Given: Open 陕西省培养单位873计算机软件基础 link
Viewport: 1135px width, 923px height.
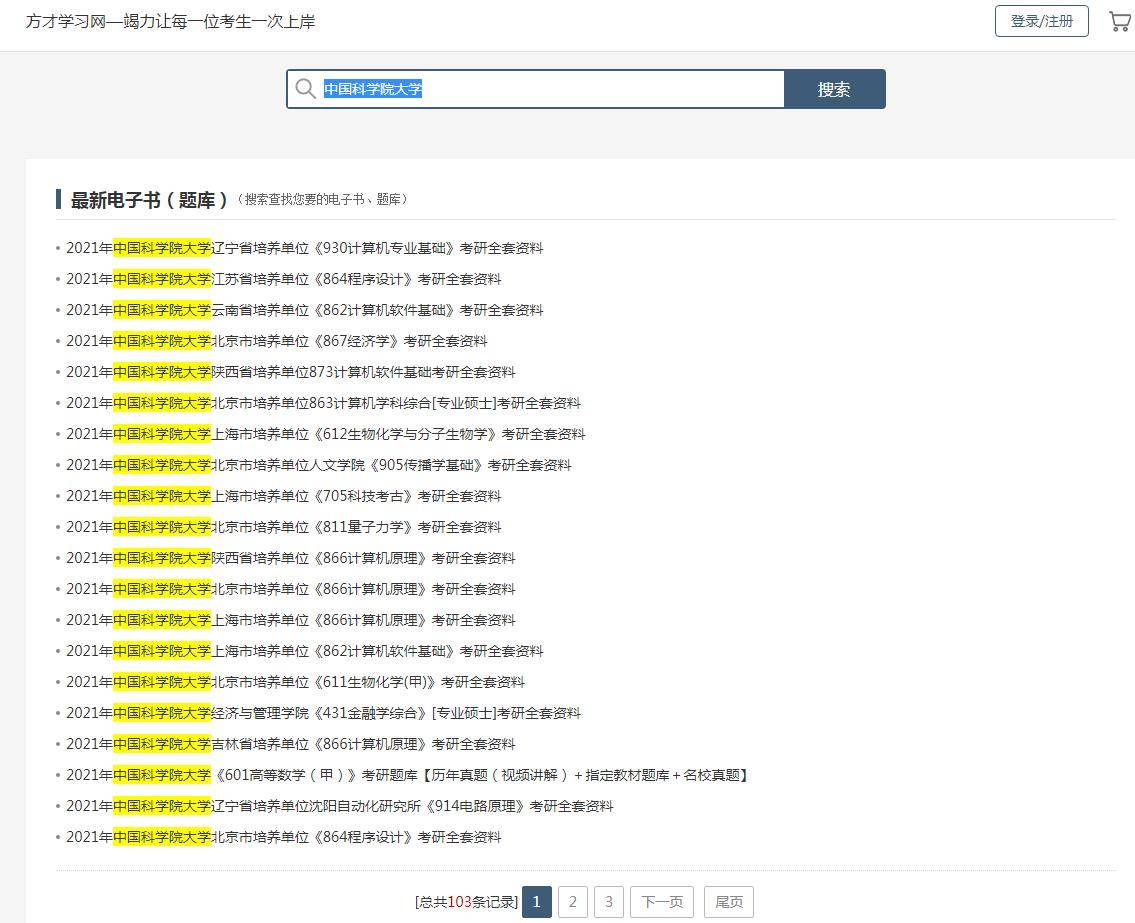Looking at the screenshot, I should 290,372.
